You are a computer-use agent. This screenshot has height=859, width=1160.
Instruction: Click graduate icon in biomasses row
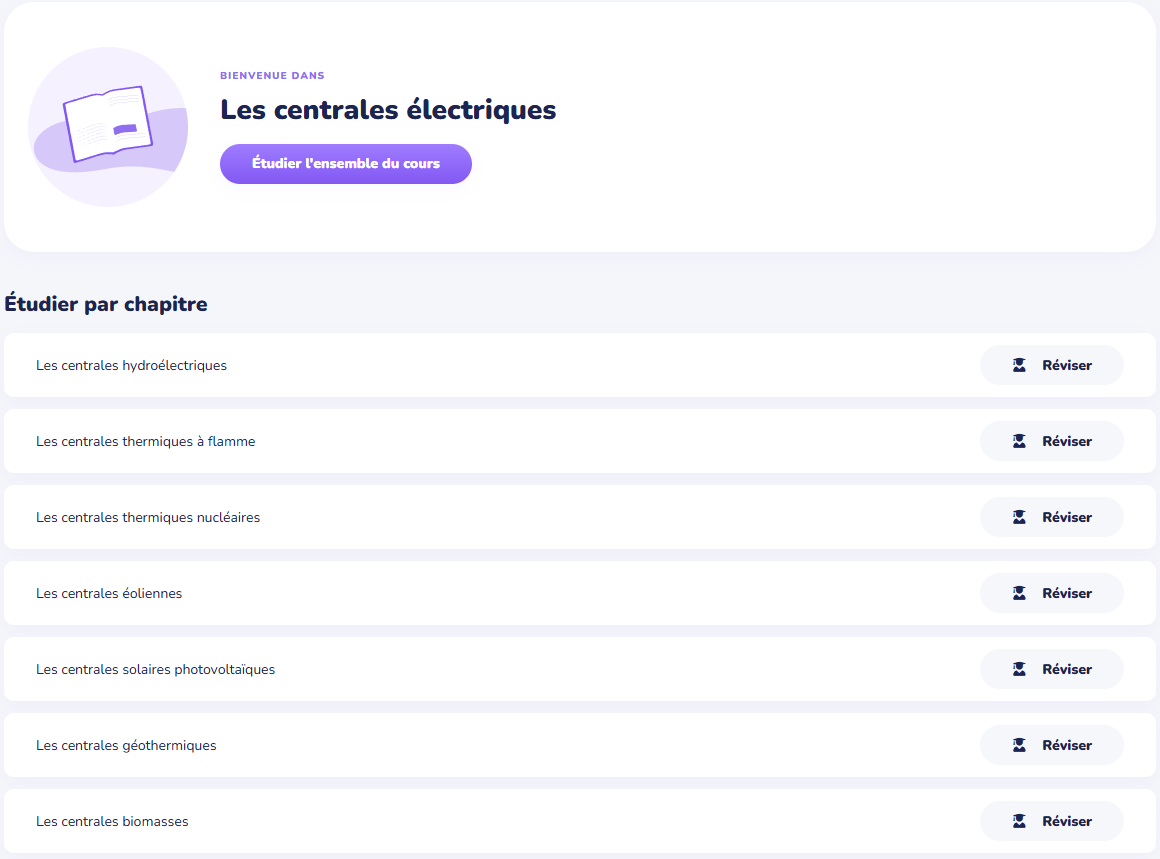pos(1019,821)
